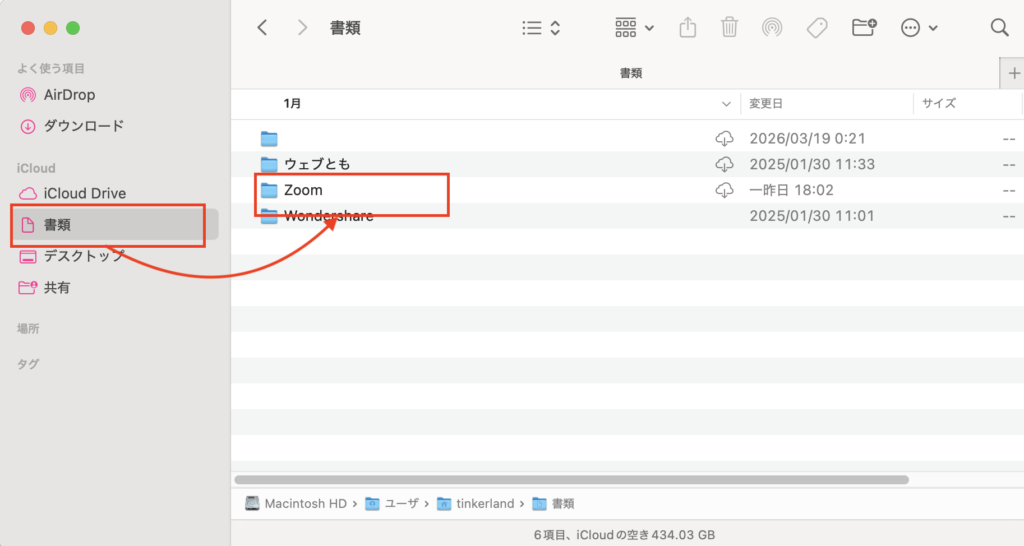Open the group-by grid dropdown
Viewport: 1024px width, 546px height.
click(634, 28)
